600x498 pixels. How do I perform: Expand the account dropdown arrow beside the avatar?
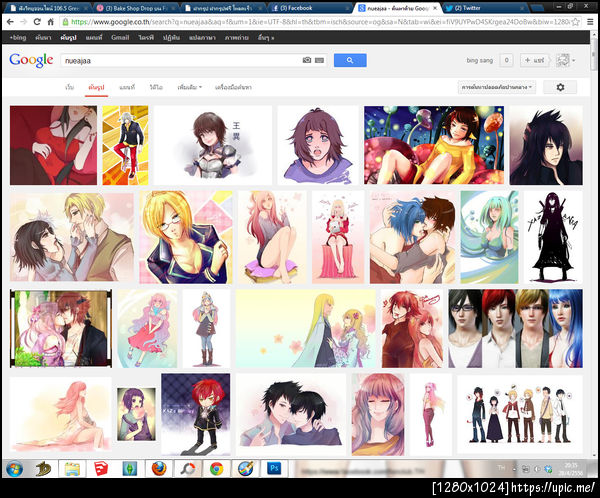[x=574, y=60]
